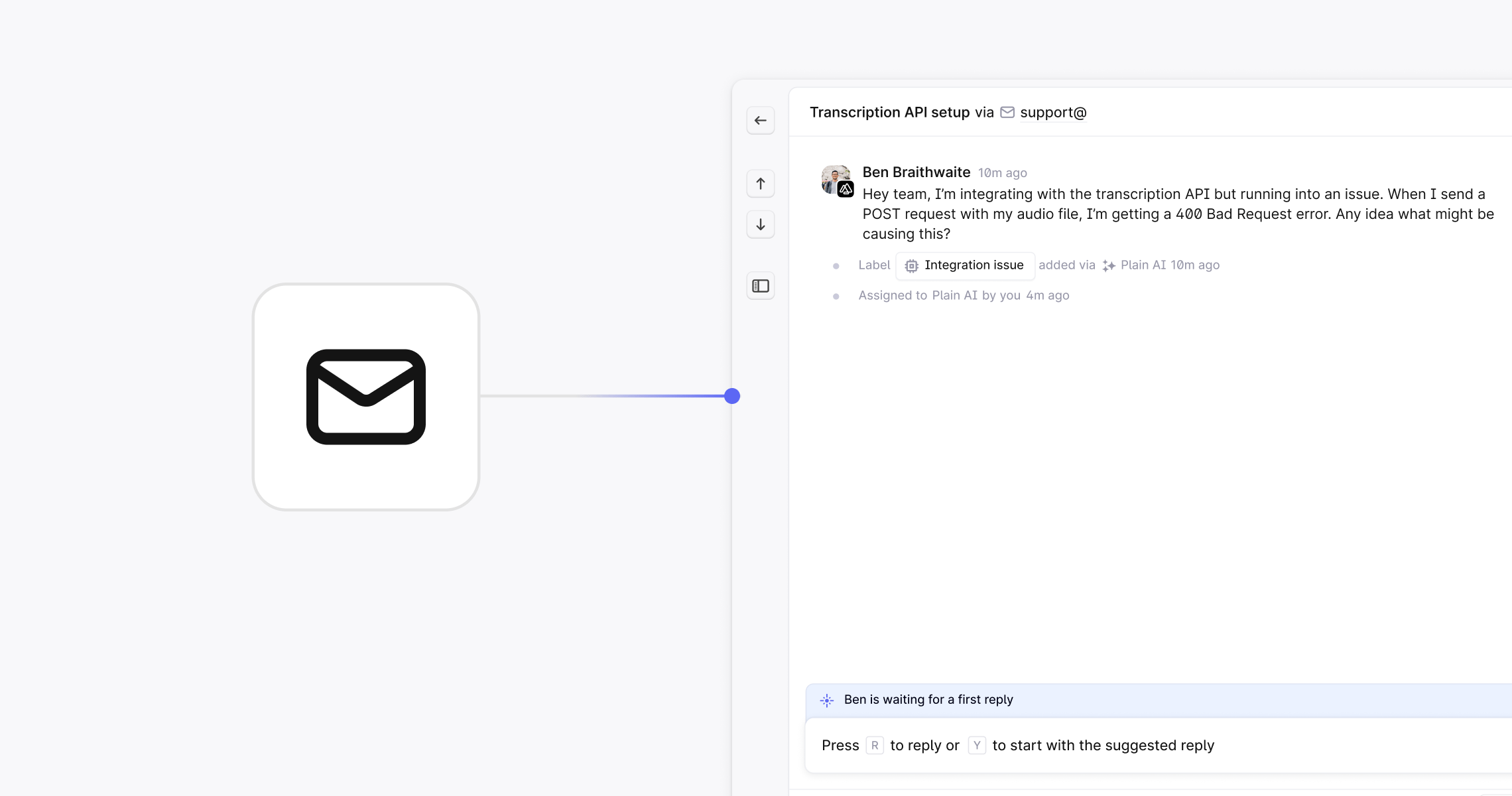This screenshot has width=1512, height=796.
Task: Toggle the sidebar panel icon
Action: coord(761,286)
